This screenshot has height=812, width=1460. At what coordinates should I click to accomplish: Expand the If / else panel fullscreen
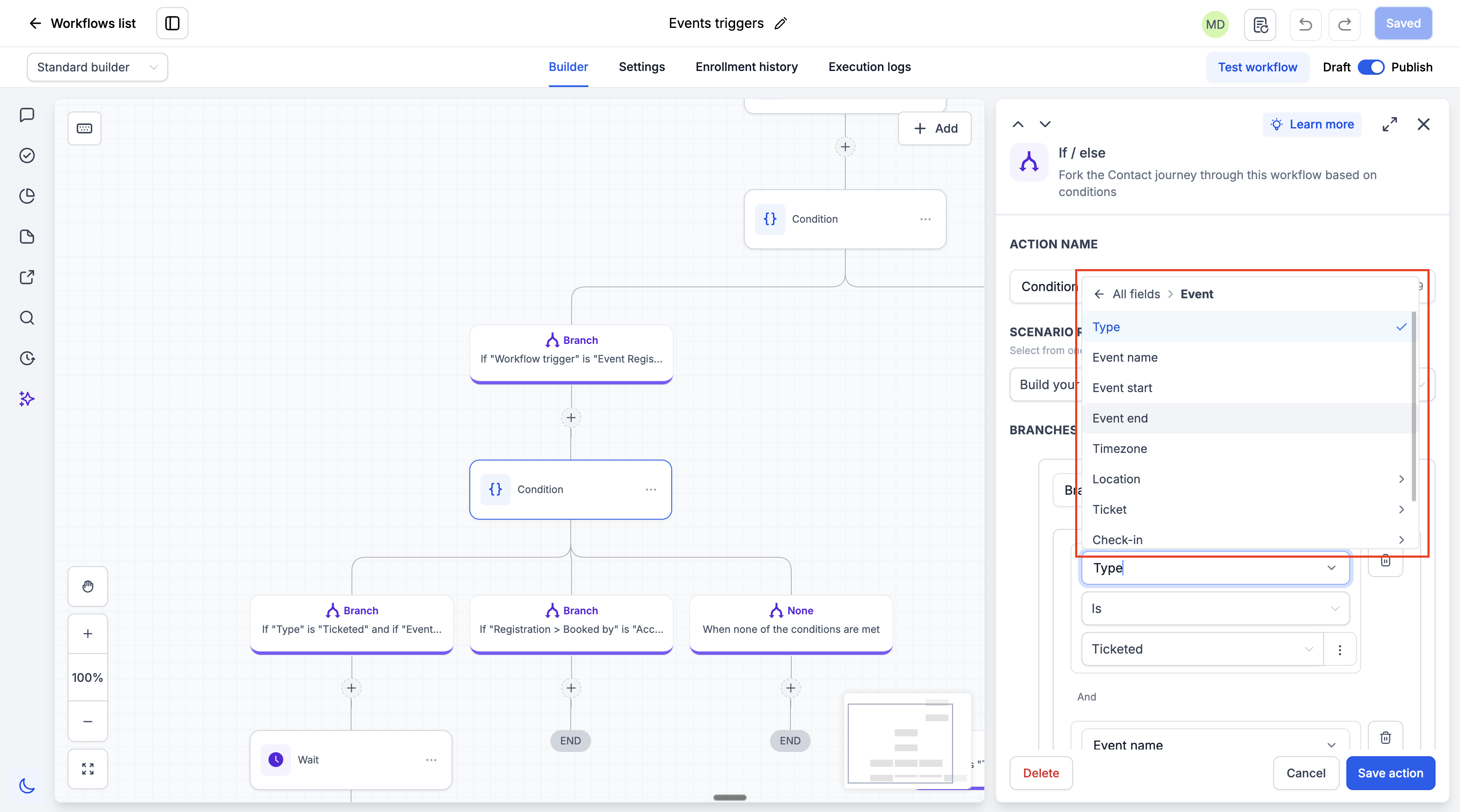click(x=1390, y=124)
